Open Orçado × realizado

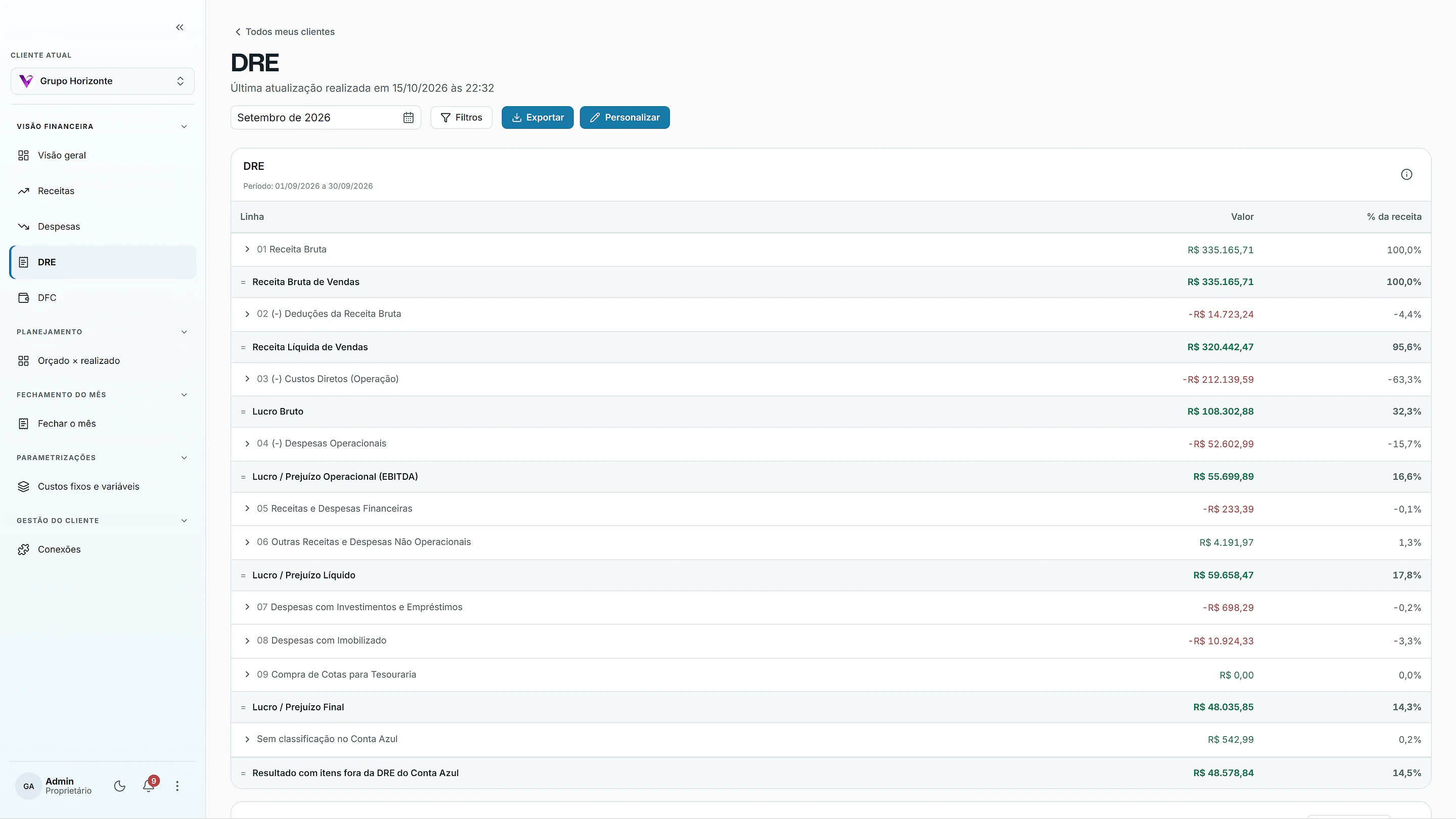click(x=102, y=360)
